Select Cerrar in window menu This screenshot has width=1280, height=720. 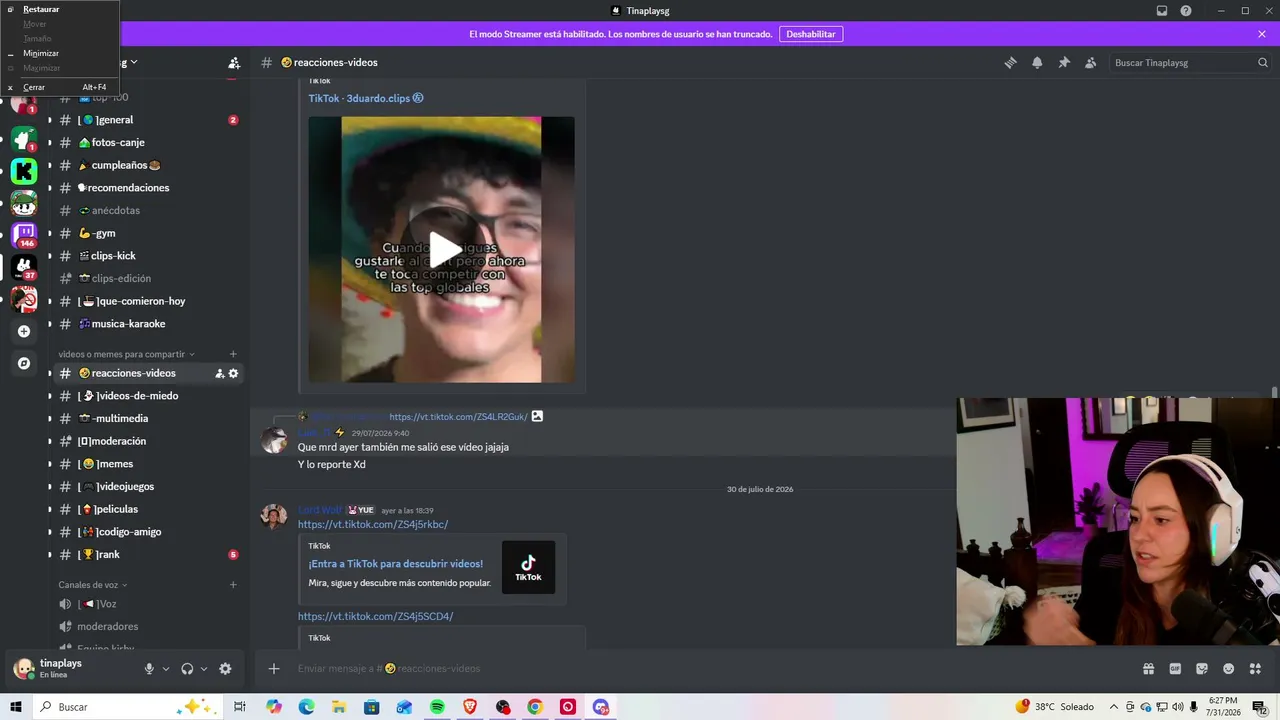coord(60,87)
